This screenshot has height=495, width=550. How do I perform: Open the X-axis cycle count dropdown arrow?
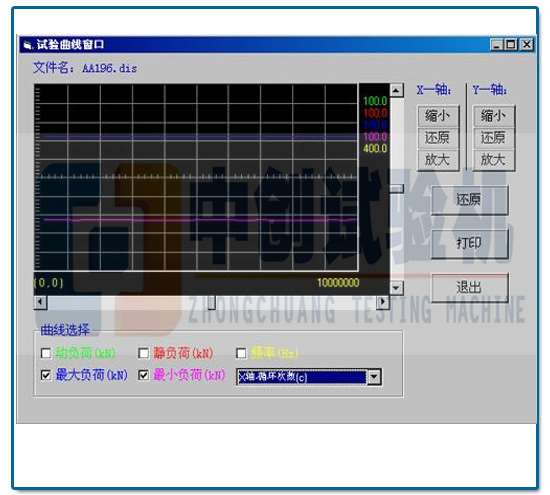(374, 377)
